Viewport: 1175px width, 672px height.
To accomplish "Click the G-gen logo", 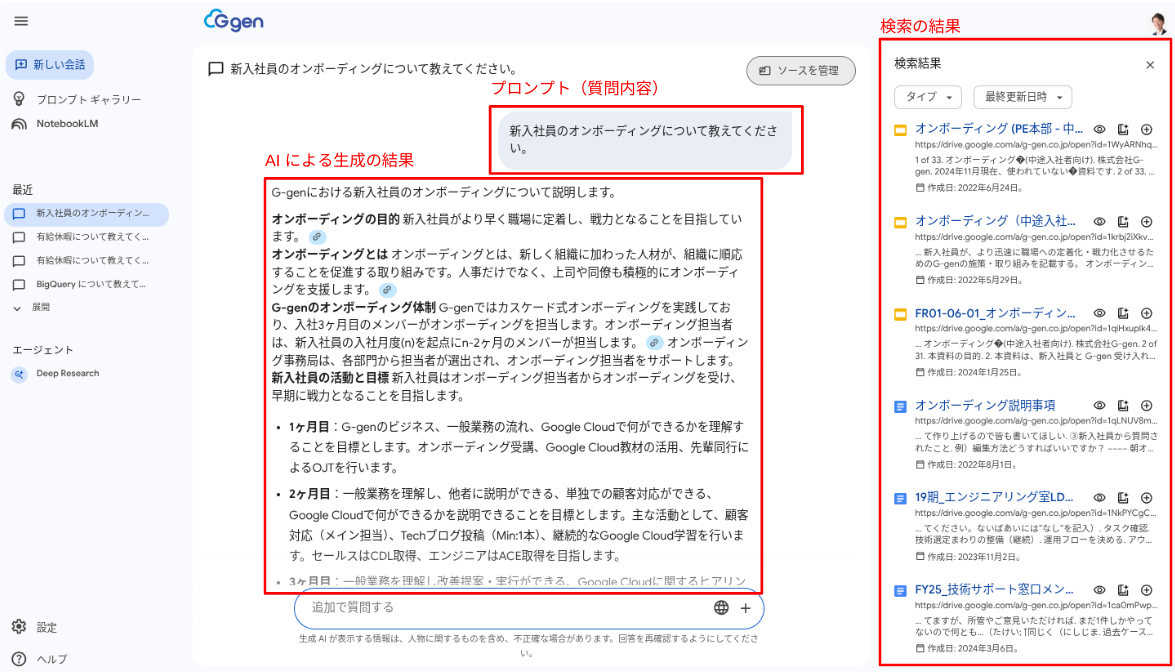I will [x=234, y=20].
